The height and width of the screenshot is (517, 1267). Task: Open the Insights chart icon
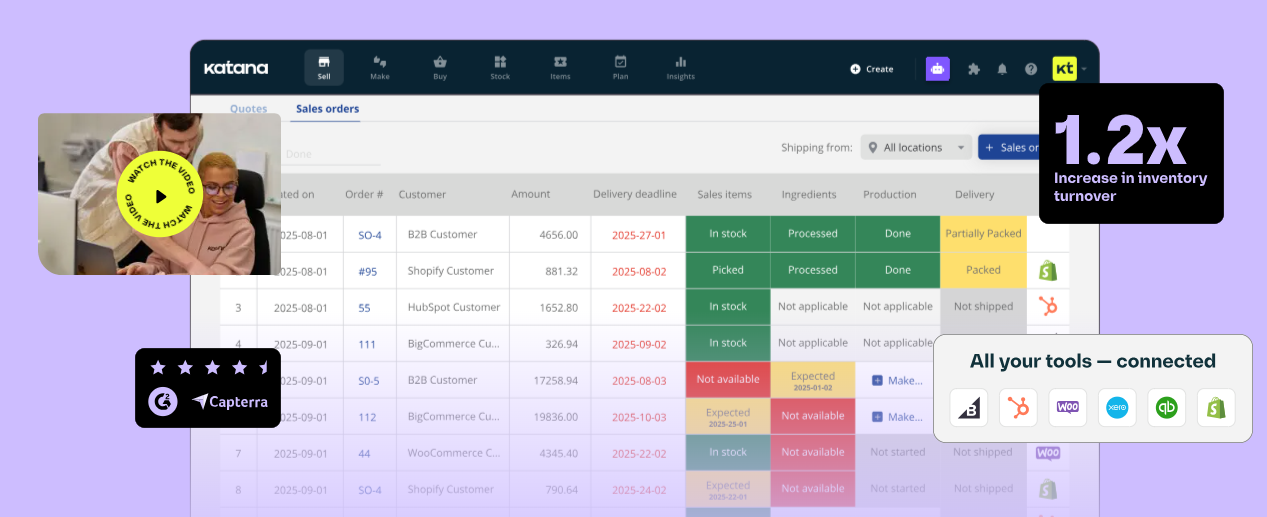[680, 67]
